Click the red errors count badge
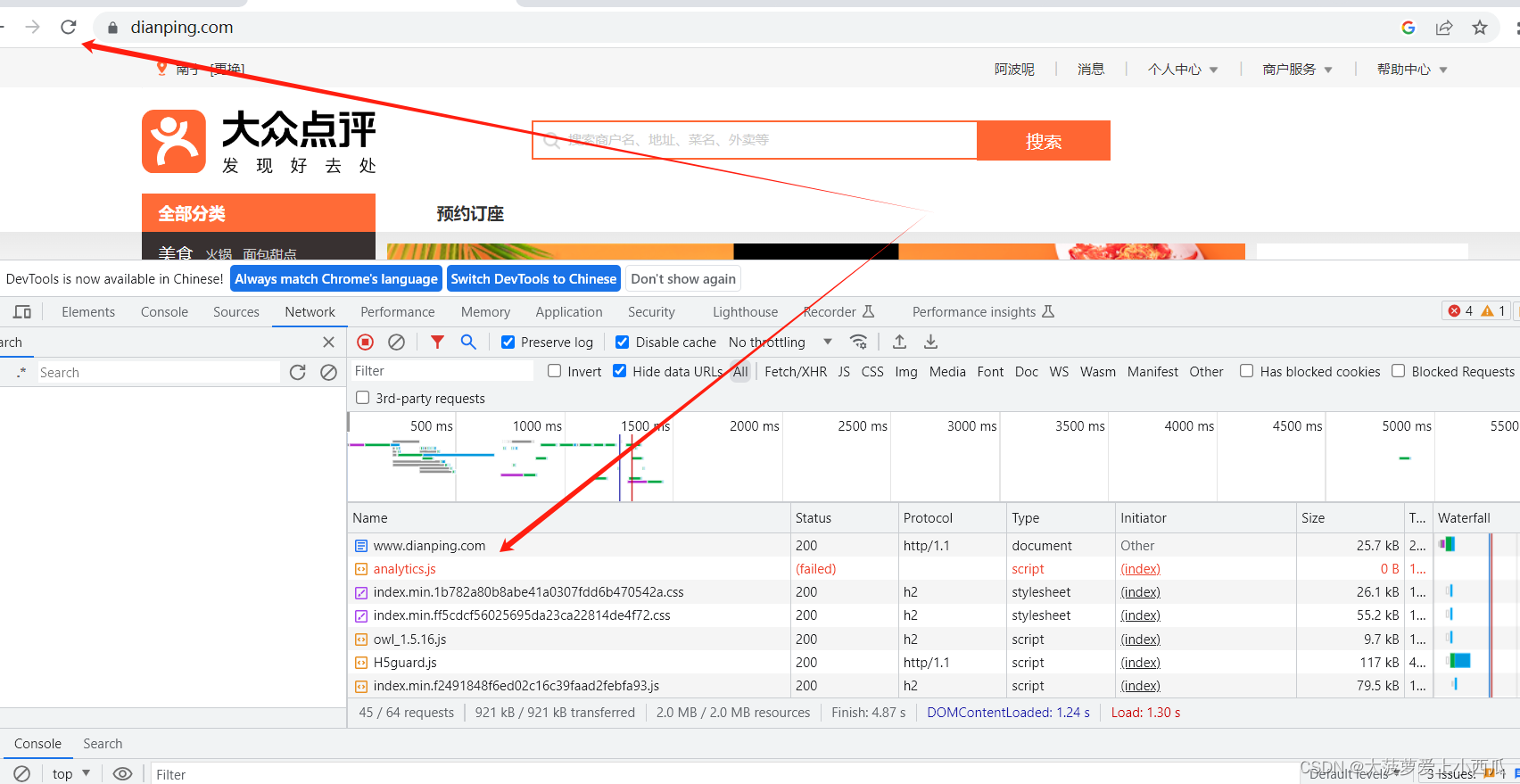The width and height of the screenshot is (1520, 784). click(1460, 310)
